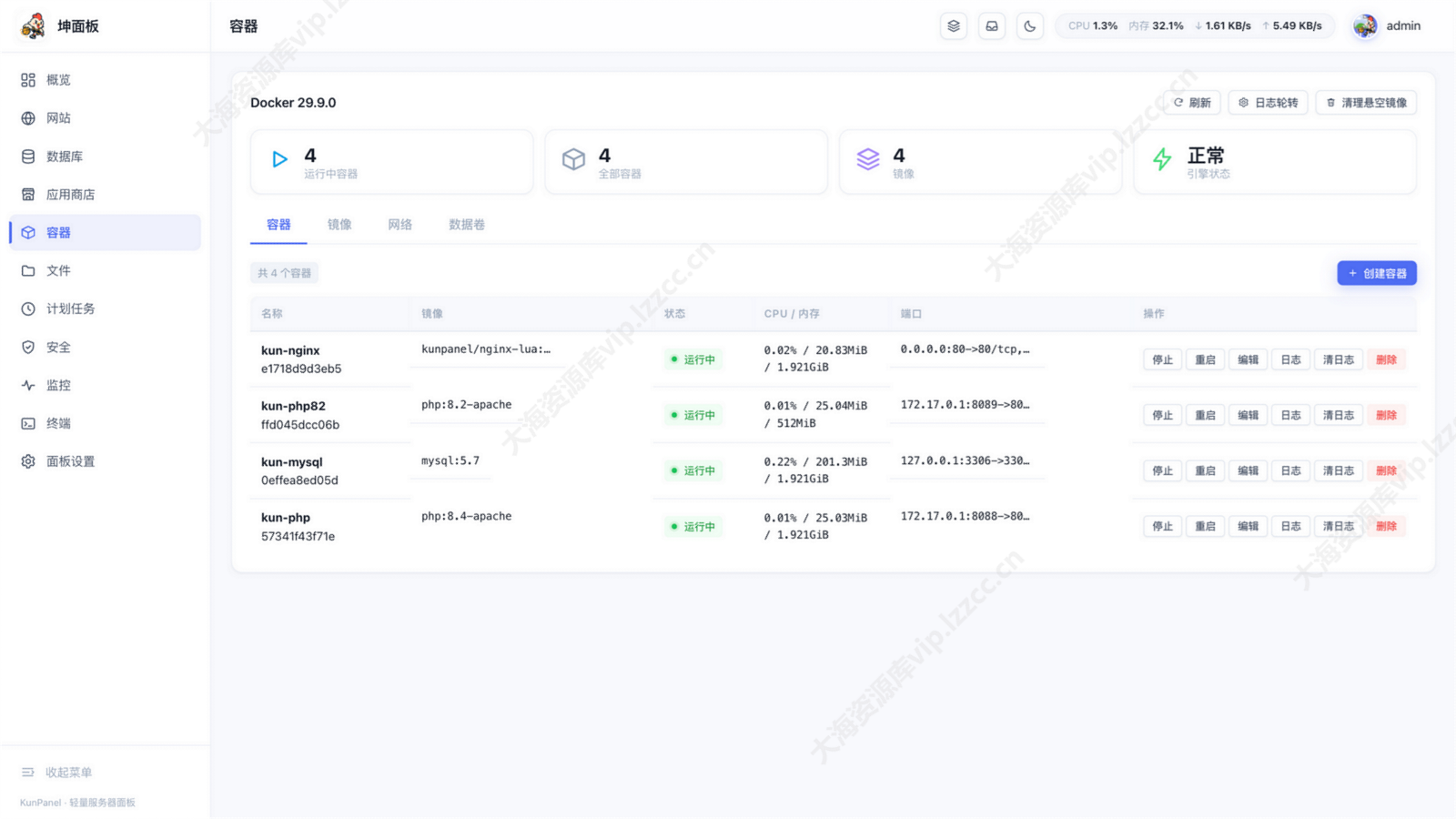Click the layers icon in top bar
This screenshot has height=819, width=1456.
pyautogui.click(x=953, y=25)
